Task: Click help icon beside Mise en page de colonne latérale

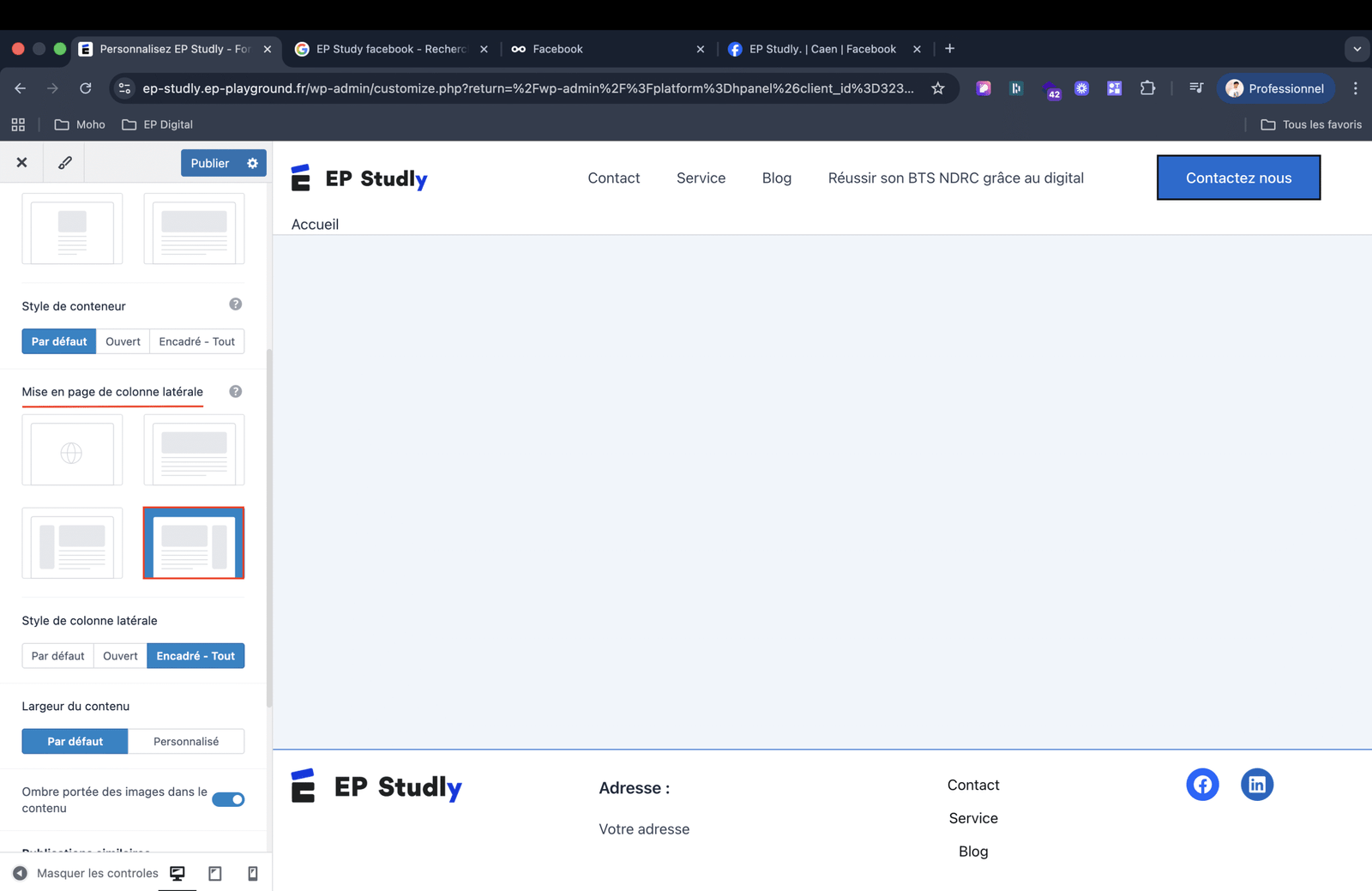Action: pos(235,391)
